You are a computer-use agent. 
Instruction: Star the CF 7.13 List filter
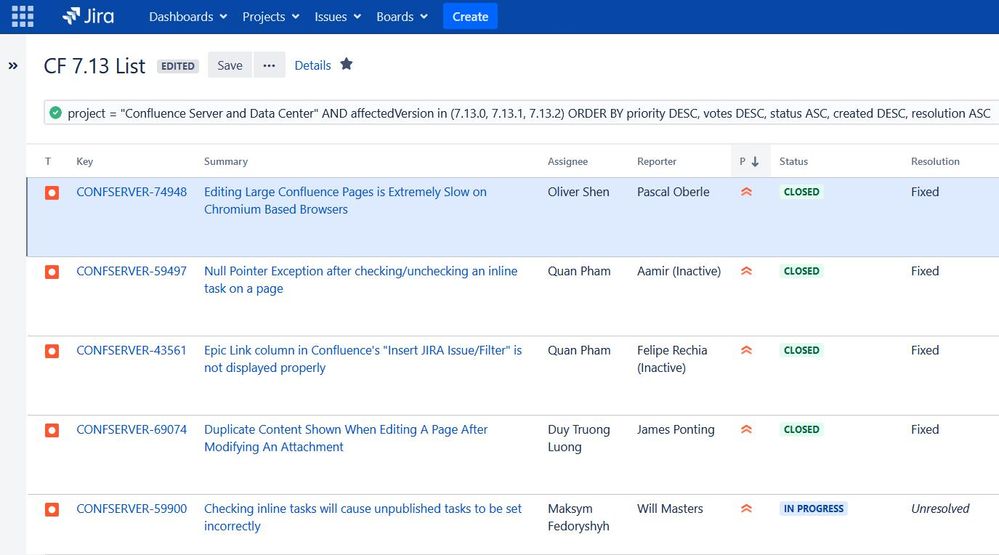pos(346,64)
